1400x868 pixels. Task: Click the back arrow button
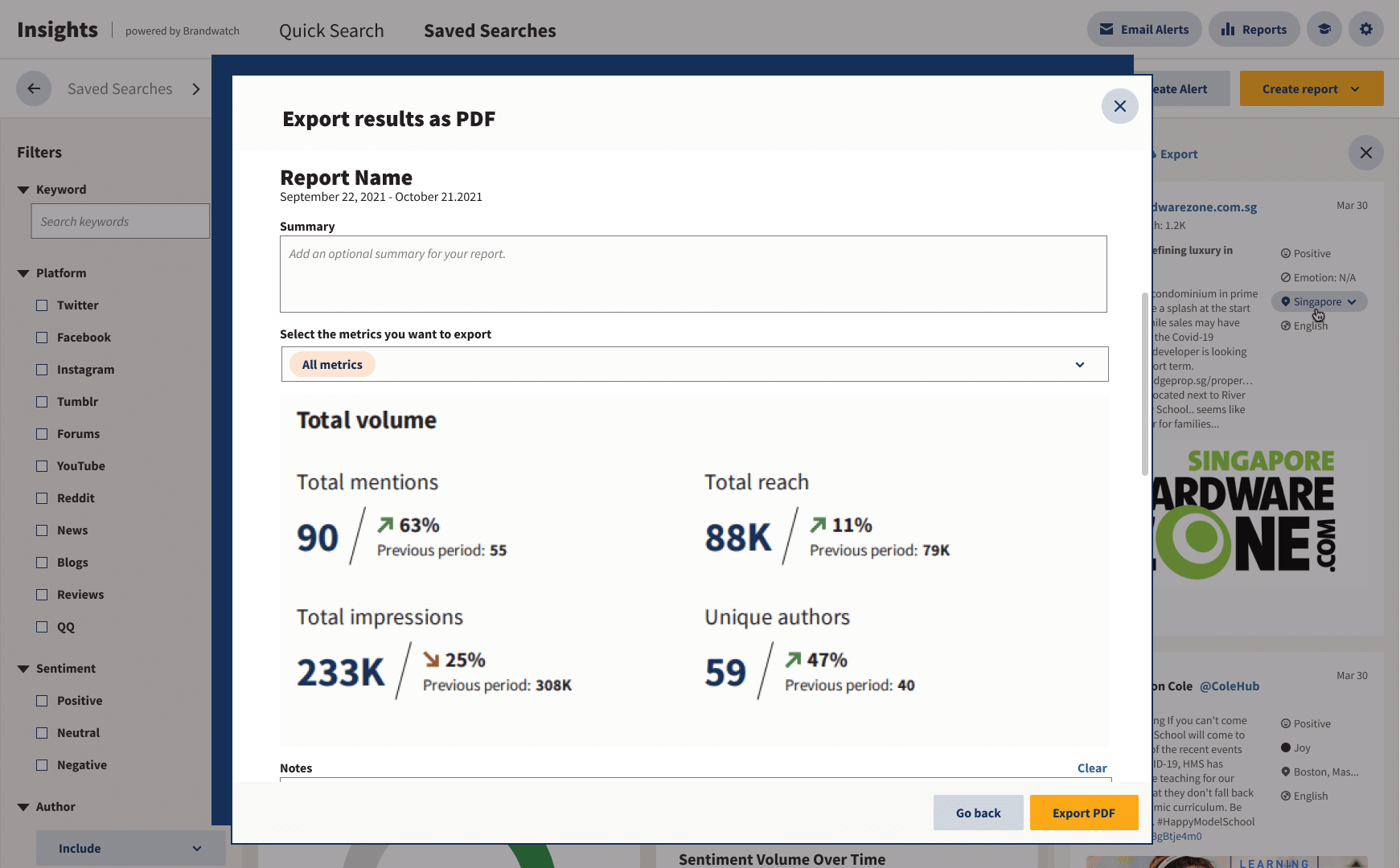tap(34, 89)
